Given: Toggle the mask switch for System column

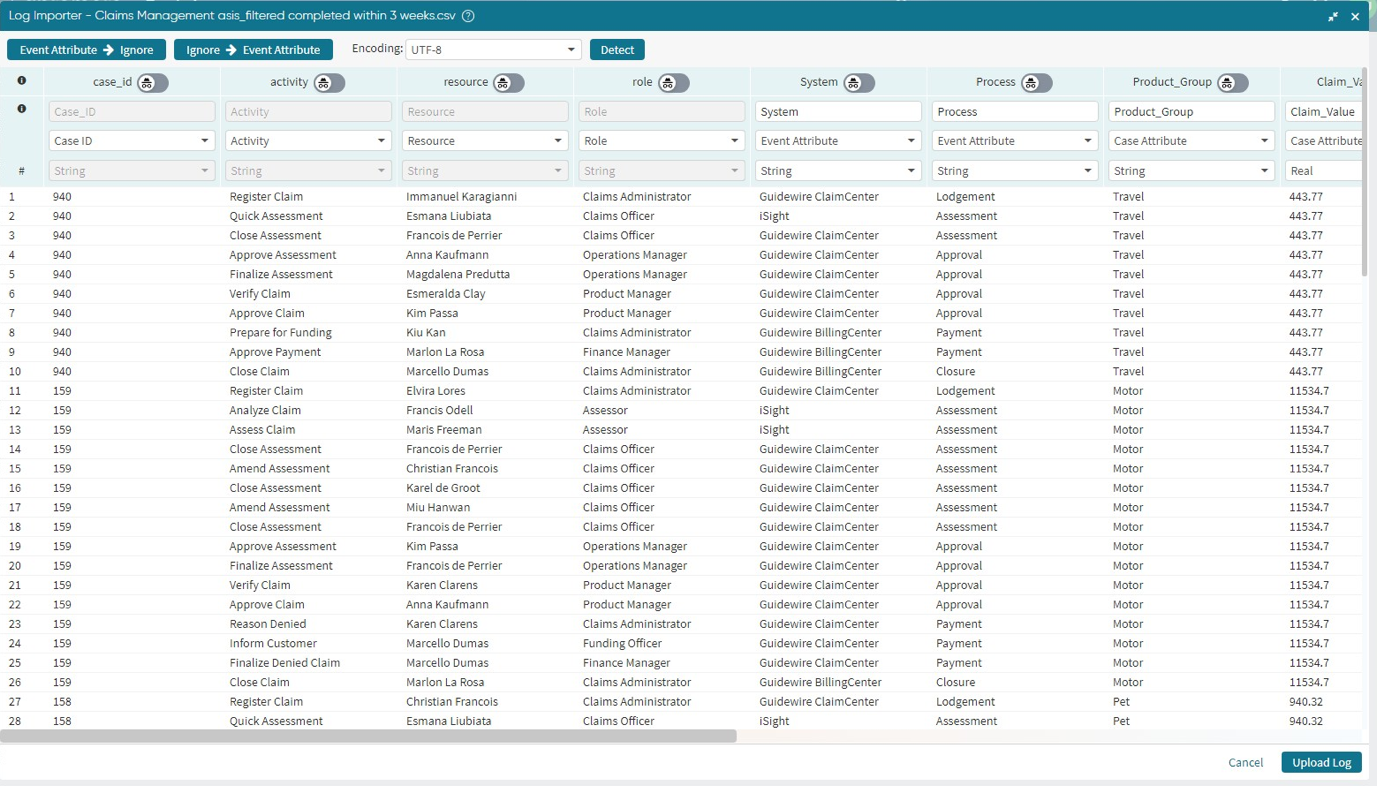Looking at the screenshot, I should tap(858, 83).
